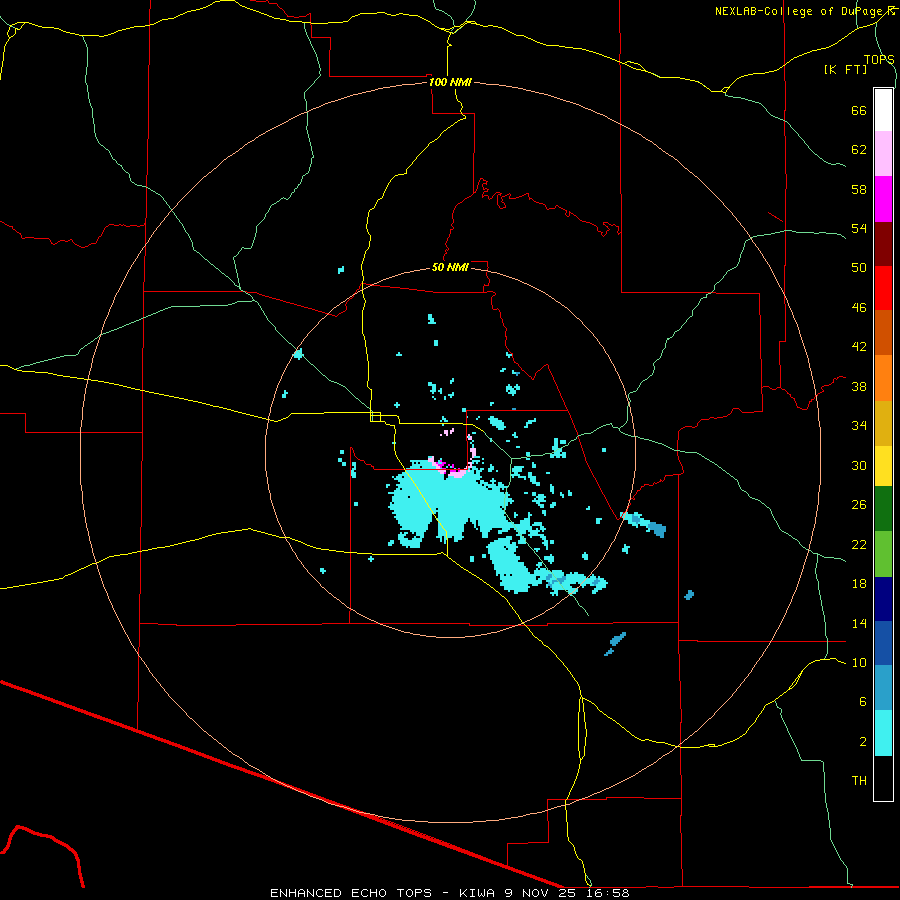The width and height of the screenshot is (900, 900).
Task: Click the cyan legend swatch
Action: point(883,733)
